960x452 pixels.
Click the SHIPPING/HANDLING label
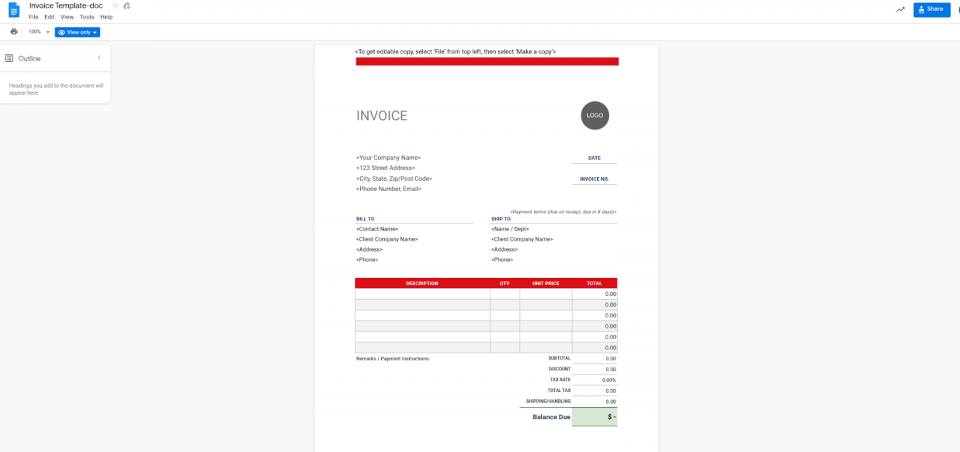[549, 401]
